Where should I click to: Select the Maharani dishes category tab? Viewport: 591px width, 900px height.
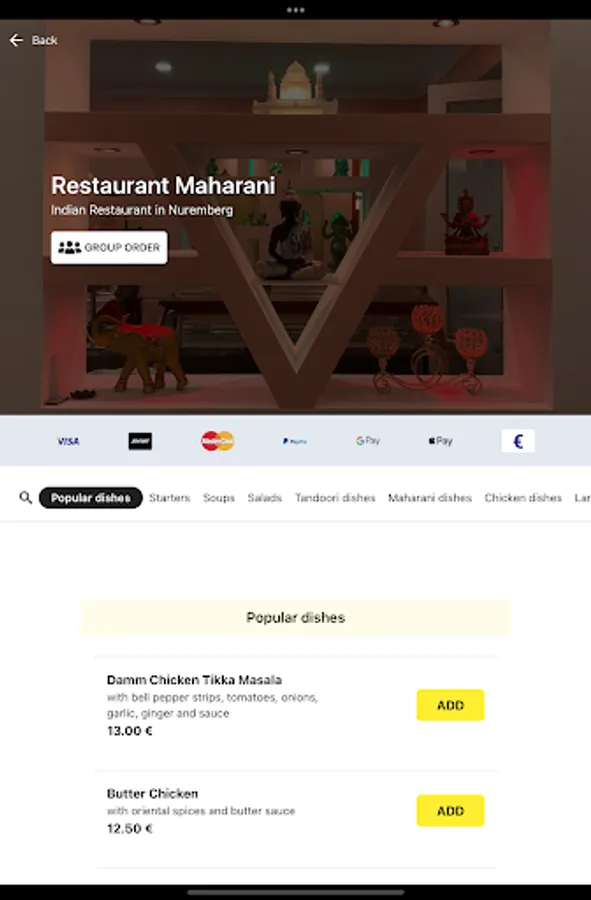pyautogui.click(x=430, y=498)
